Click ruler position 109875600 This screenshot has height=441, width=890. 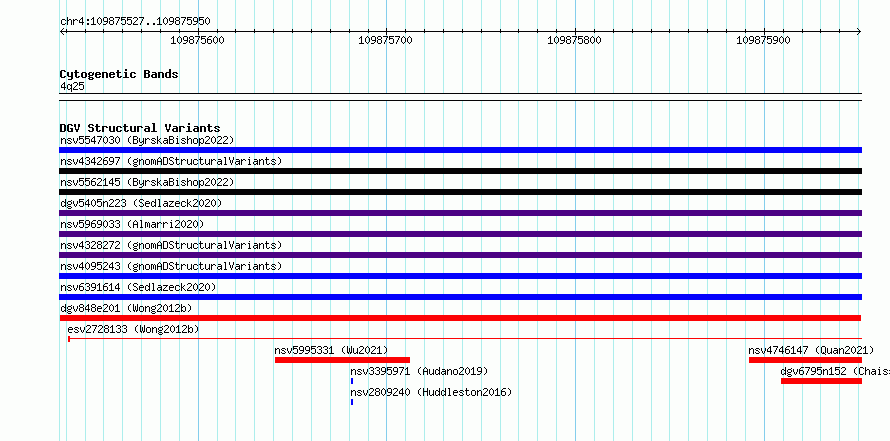tap(198, 40)
